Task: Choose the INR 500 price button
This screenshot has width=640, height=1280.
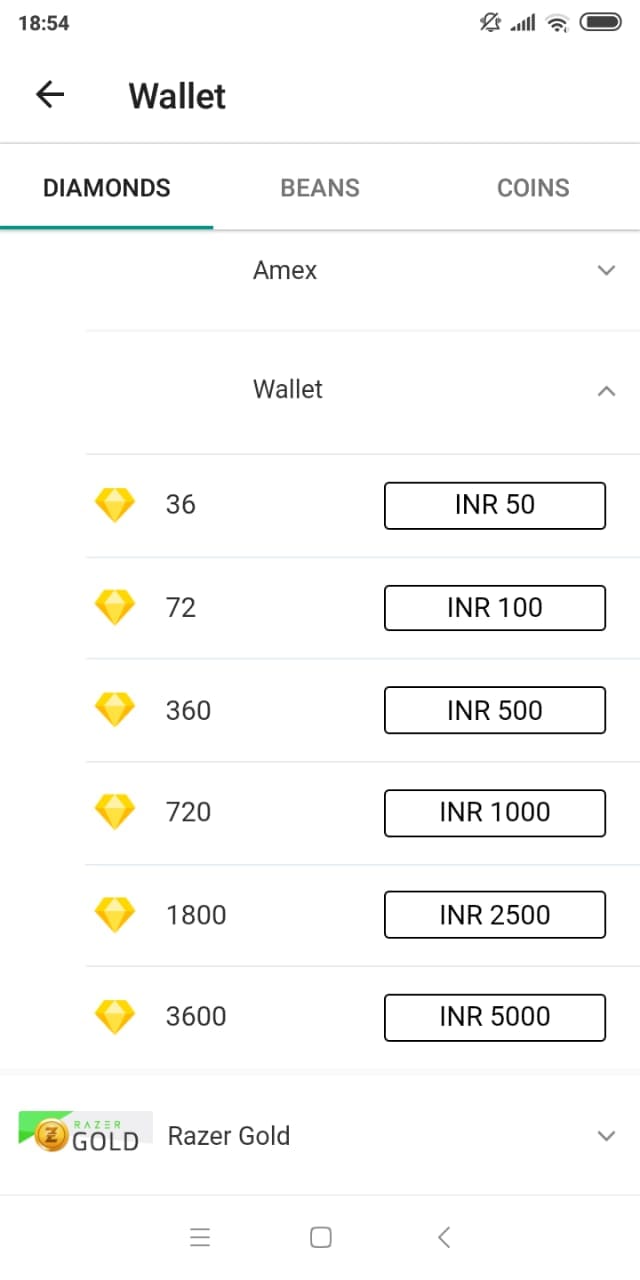Action: 495,710
